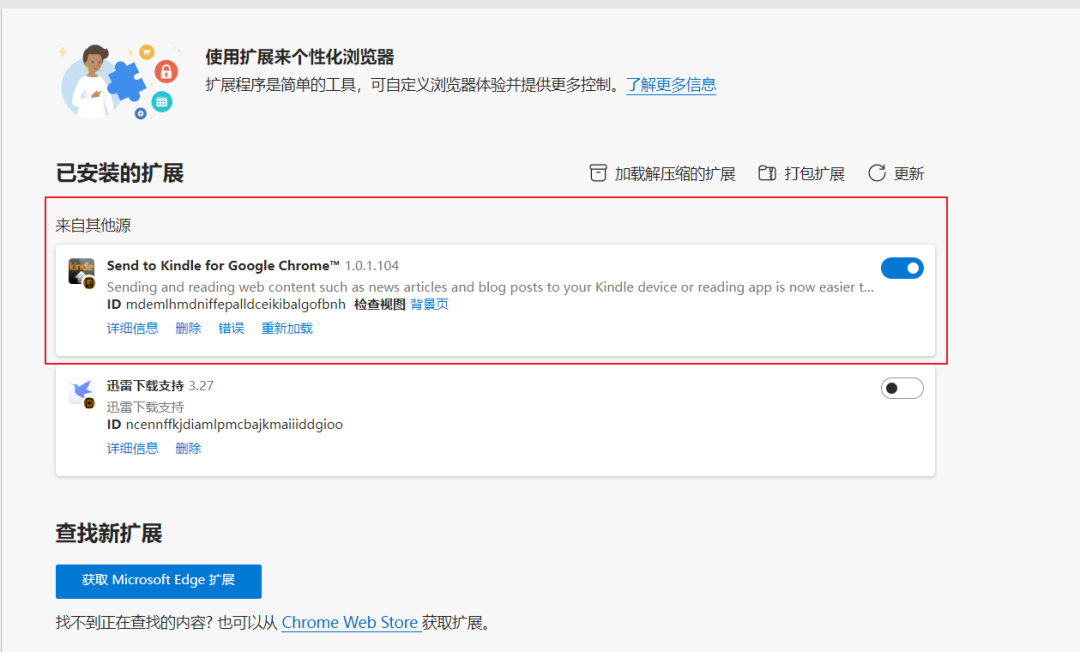
Task: Open 详细信息 for Send to Kindle
Action: coord(132,328)
